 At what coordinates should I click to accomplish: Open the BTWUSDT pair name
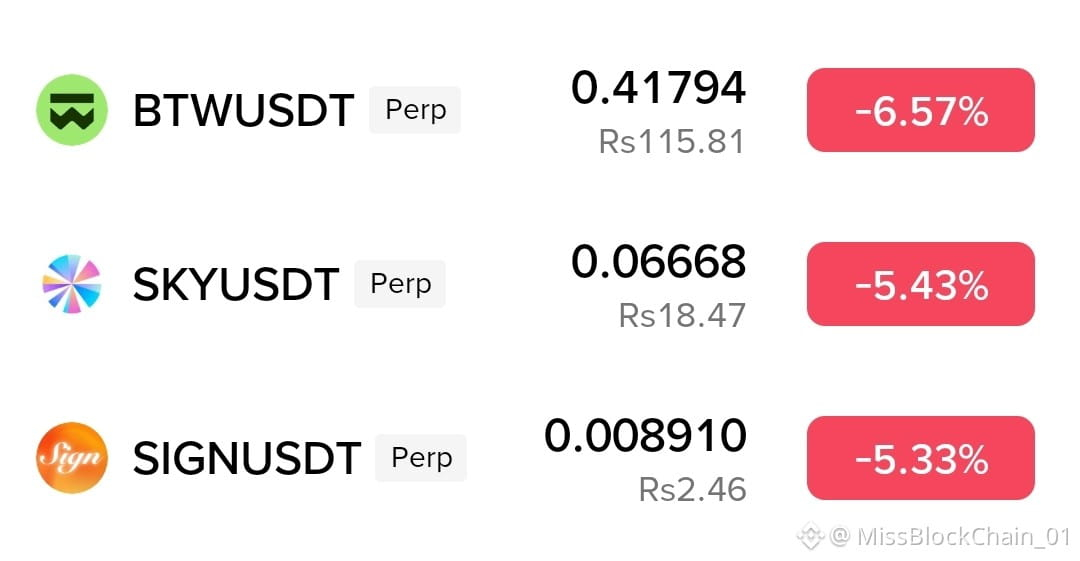[244, 110]
